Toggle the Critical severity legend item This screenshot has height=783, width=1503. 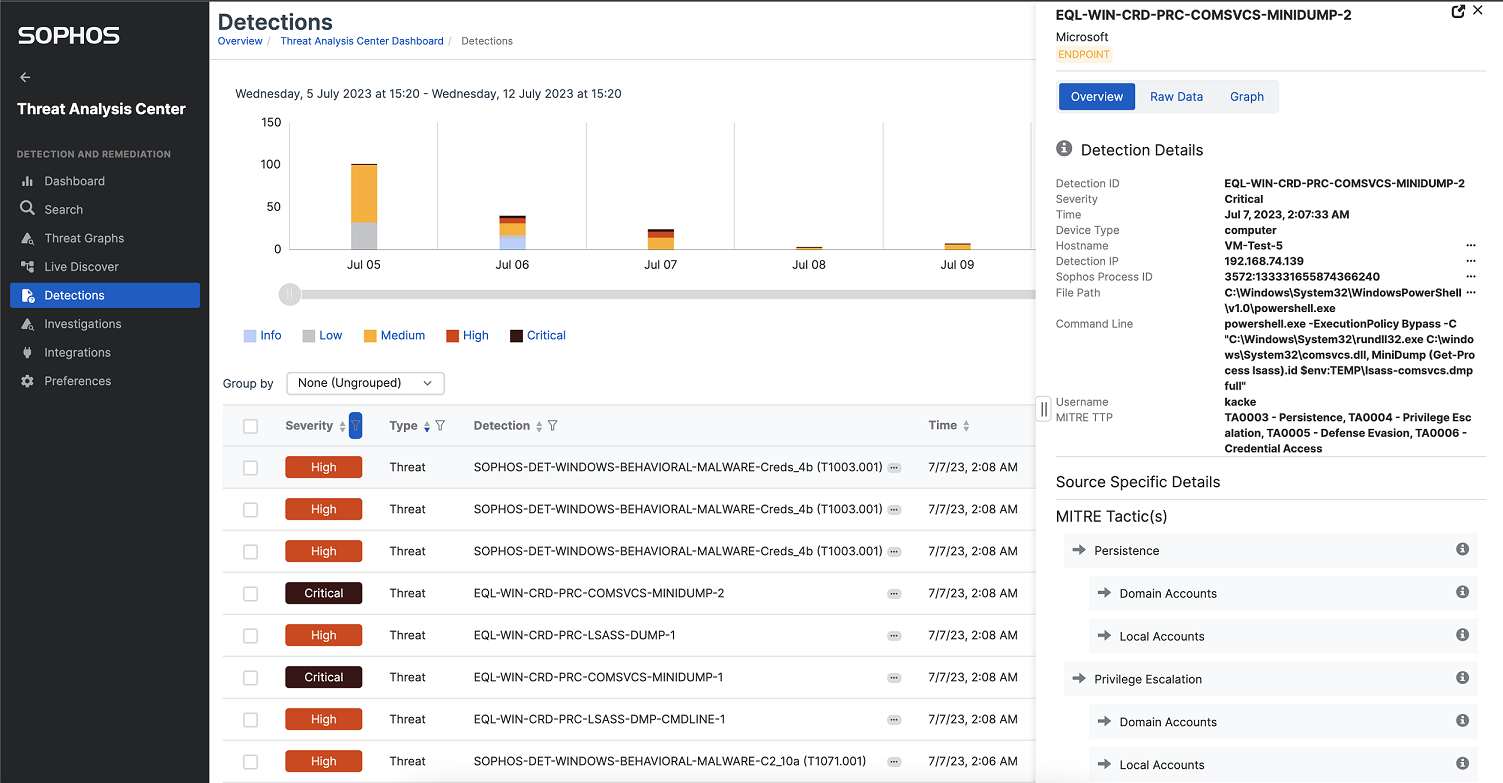point(538,336)
